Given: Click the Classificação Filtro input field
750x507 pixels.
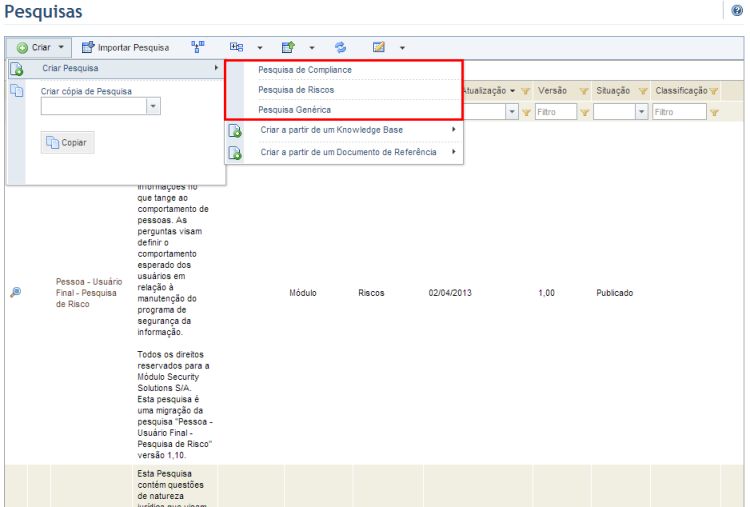Looking at the screenshot, I should [679, 112].
